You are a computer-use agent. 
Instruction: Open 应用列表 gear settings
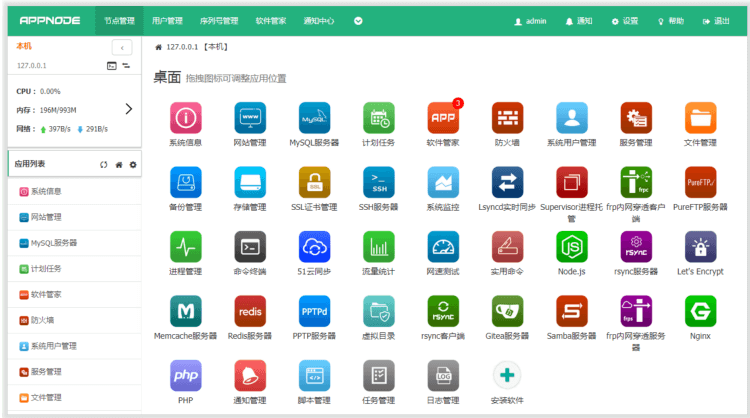tap(133, 165)
